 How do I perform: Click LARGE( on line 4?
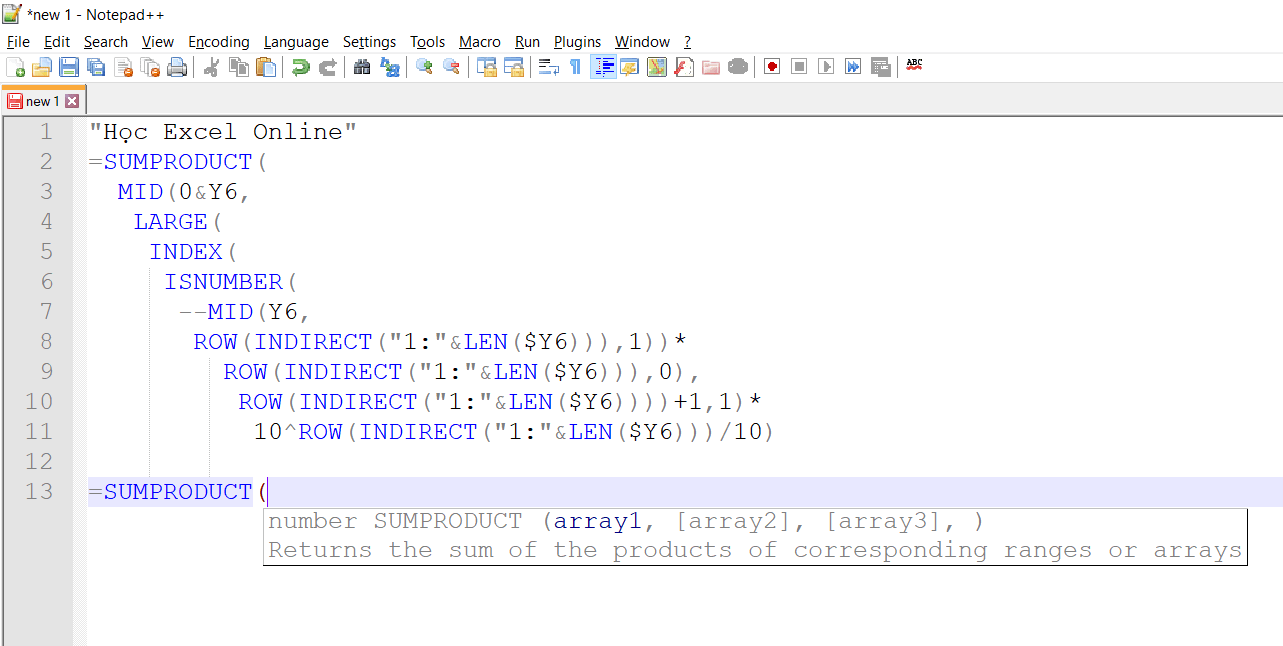click(178, 221)
